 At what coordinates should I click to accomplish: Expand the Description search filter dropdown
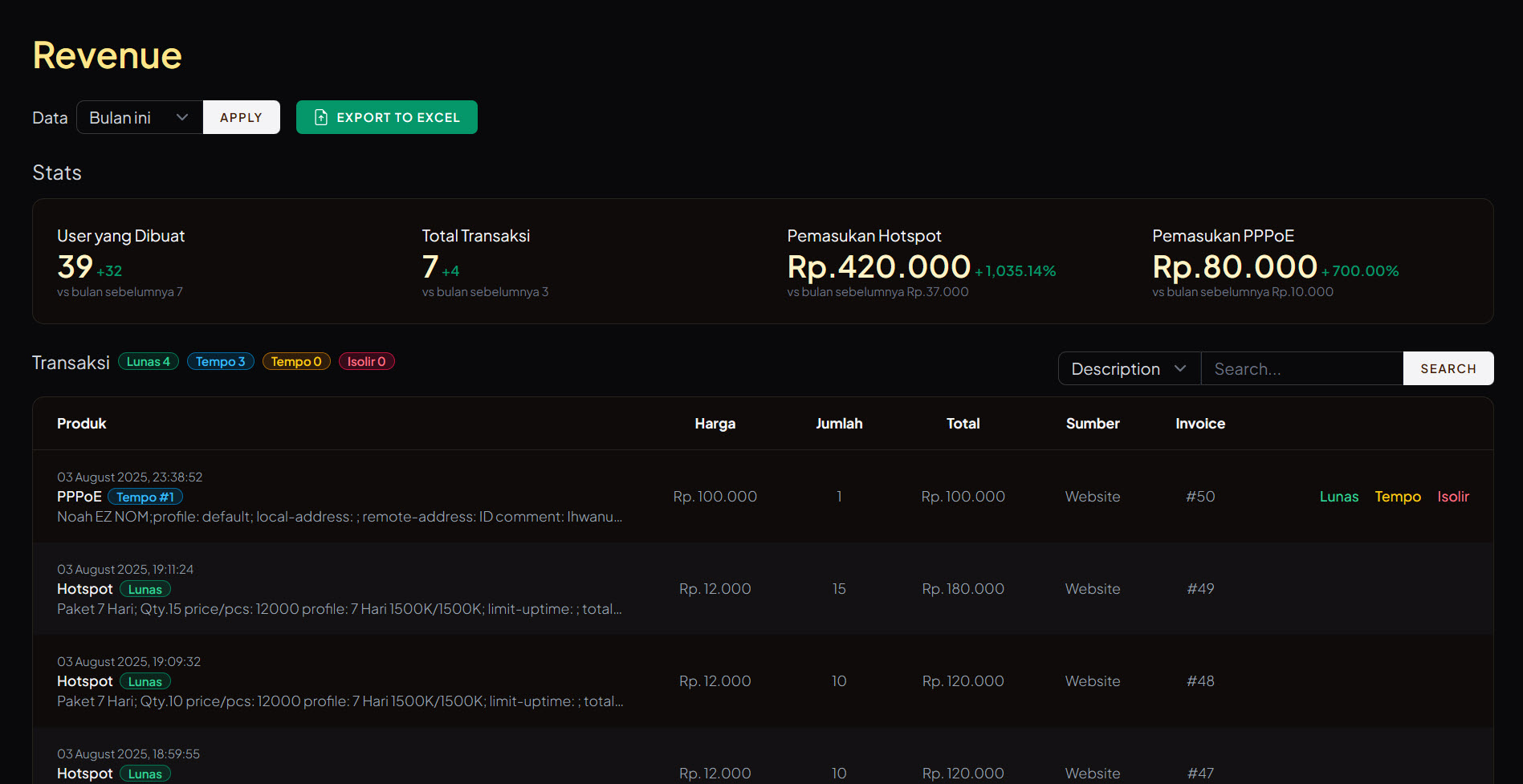point(1128,368)
